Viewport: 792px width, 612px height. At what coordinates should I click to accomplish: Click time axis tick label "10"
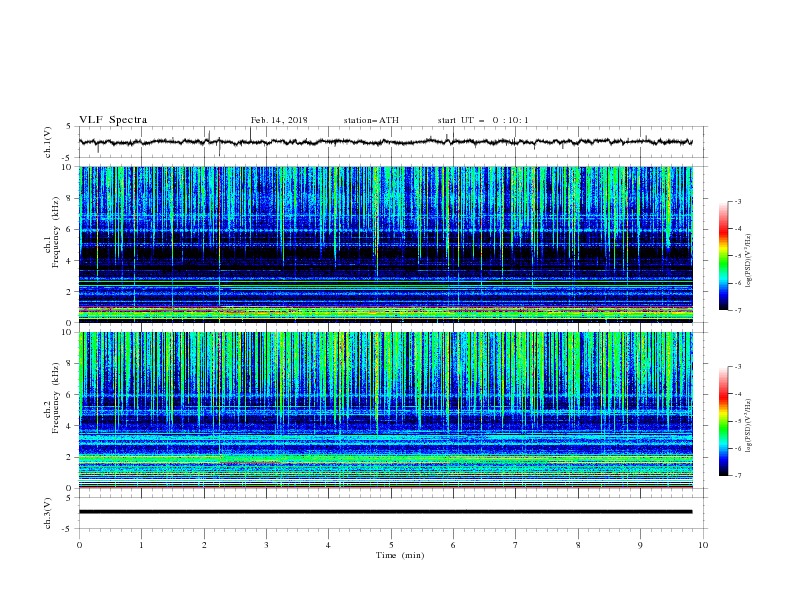703,545
